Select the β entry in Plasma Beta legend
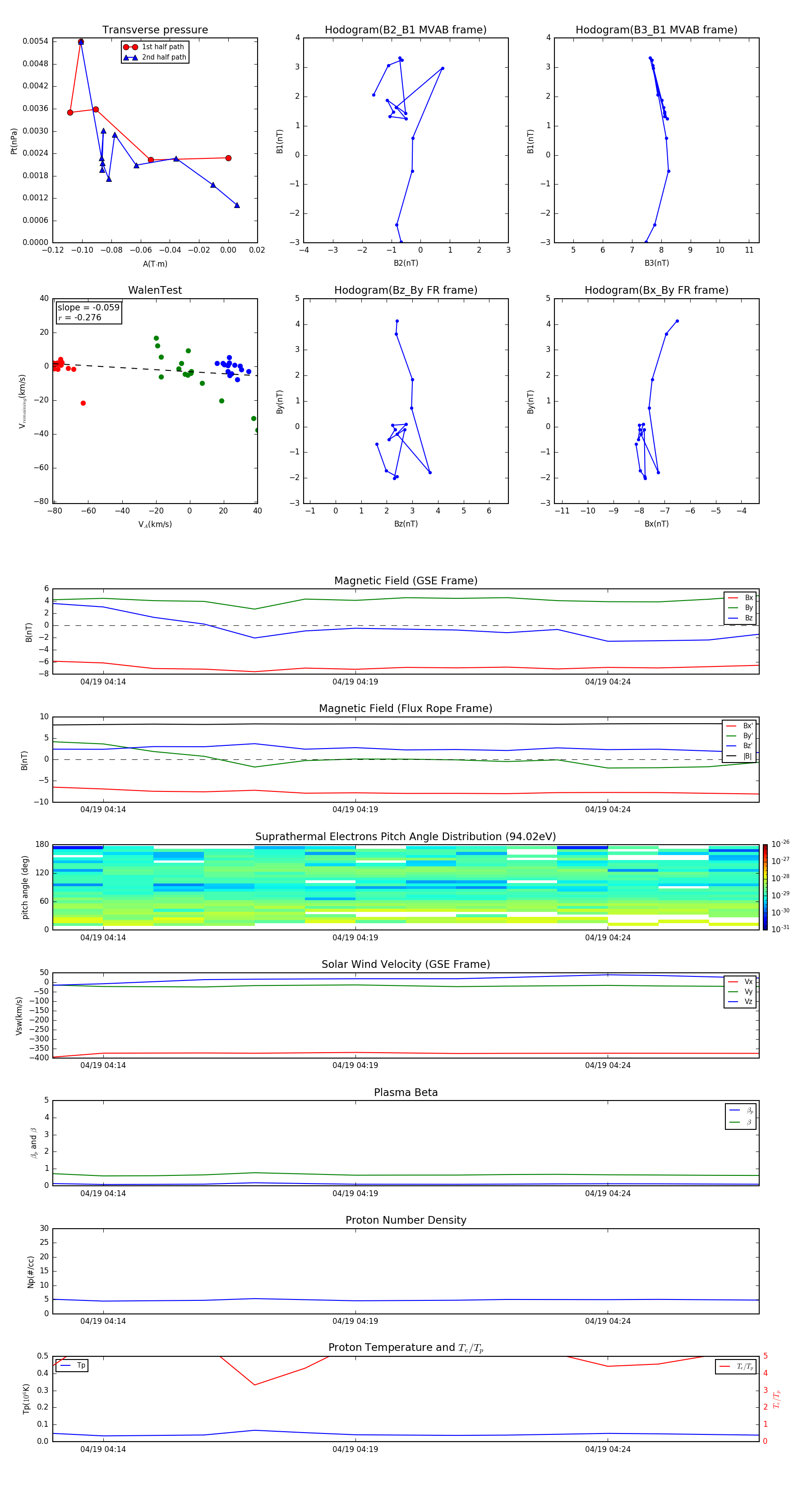 click(741, 1122)
